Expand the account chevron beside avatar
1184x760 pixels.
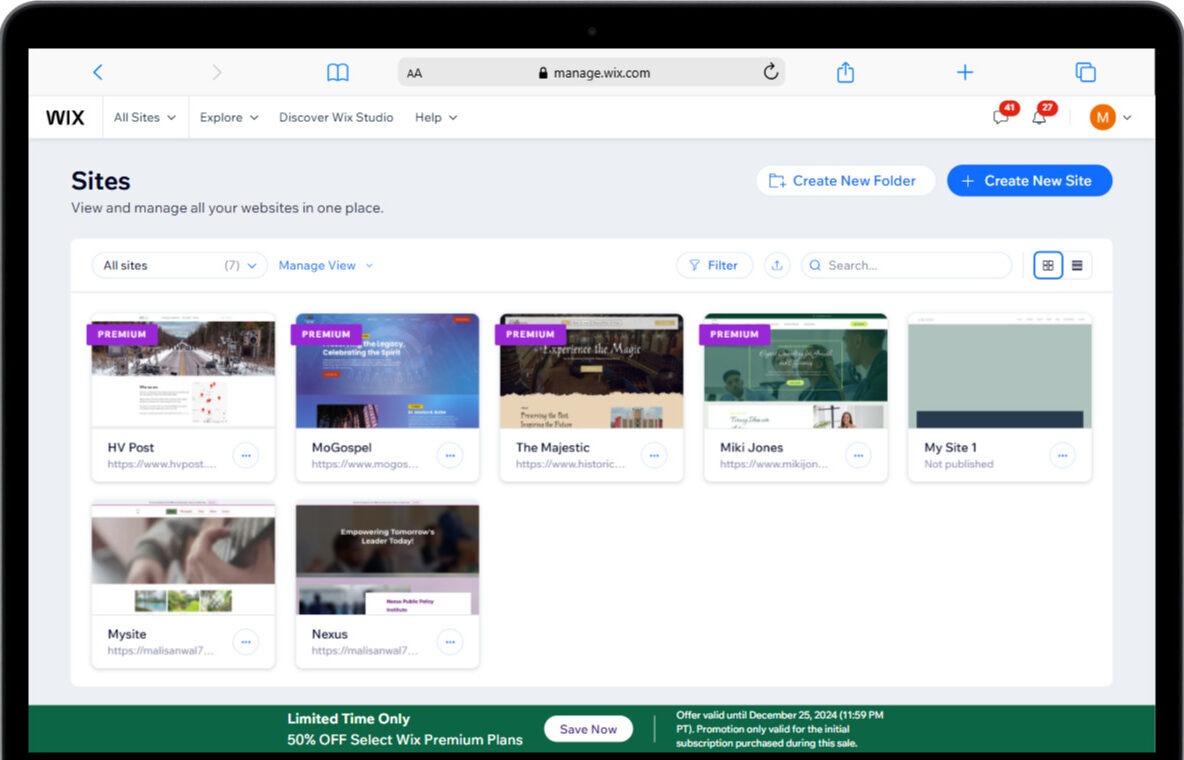coord(1127,118)
